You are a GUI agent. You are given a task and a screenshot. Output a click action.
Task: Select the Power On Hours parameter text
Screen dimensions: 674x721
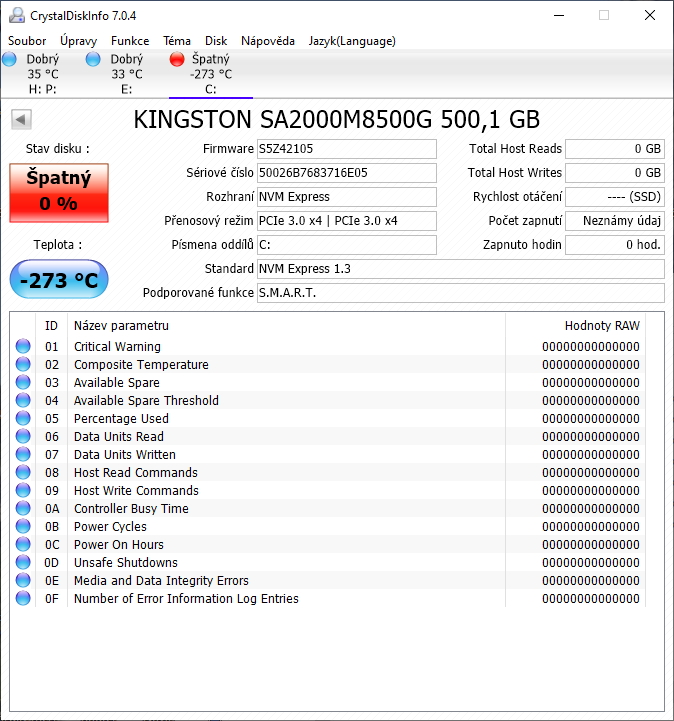(x=119, y=544)
